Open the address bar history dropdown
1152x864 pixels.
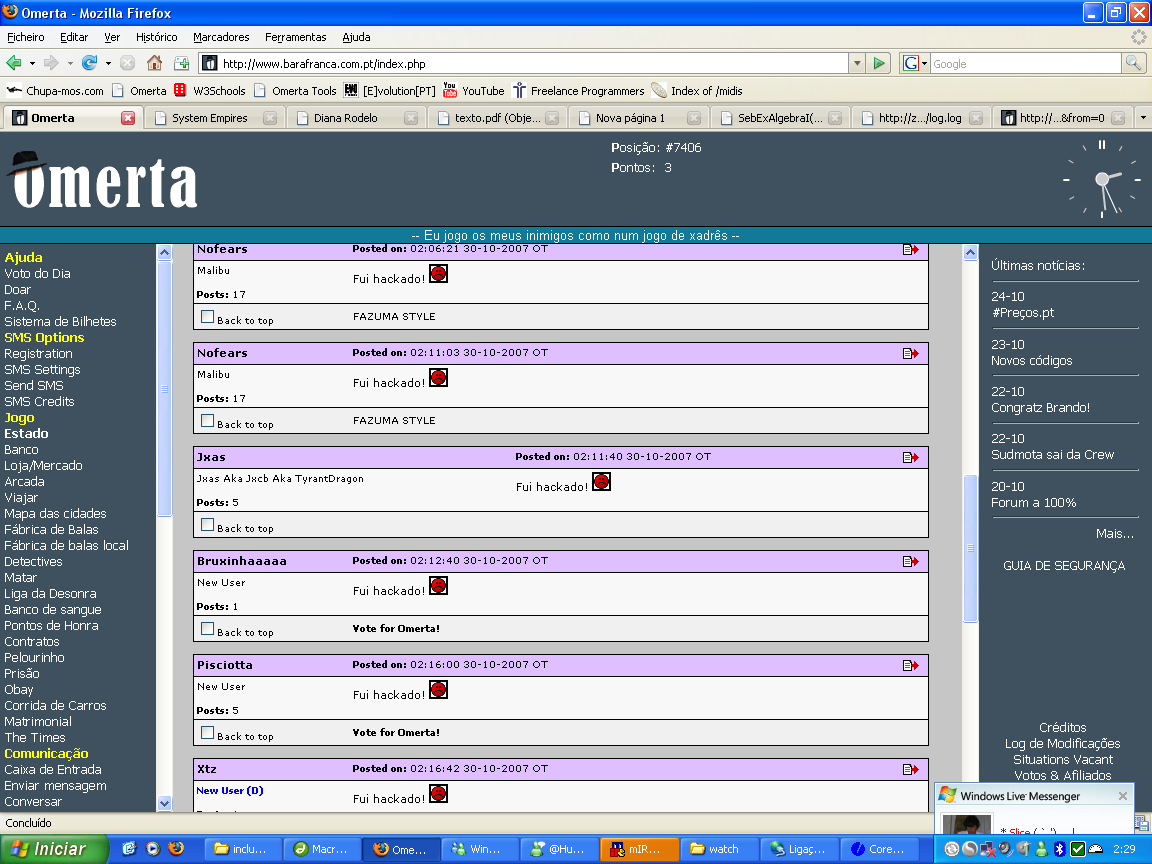[x=857, y=63]
